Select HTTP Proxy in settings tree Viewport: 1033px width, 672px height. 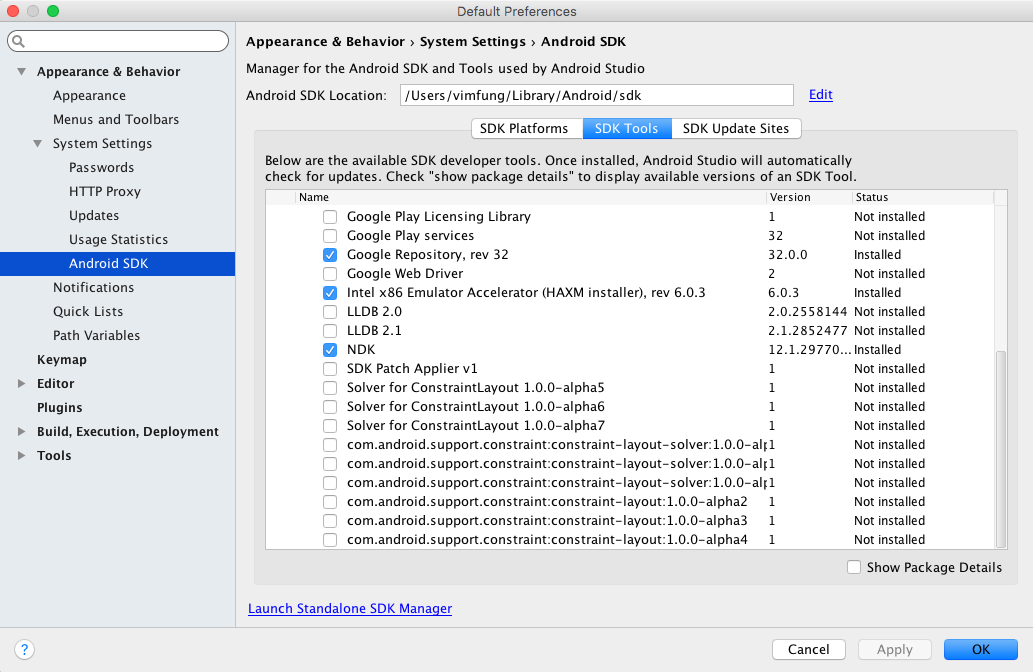[x=104, y=192]
